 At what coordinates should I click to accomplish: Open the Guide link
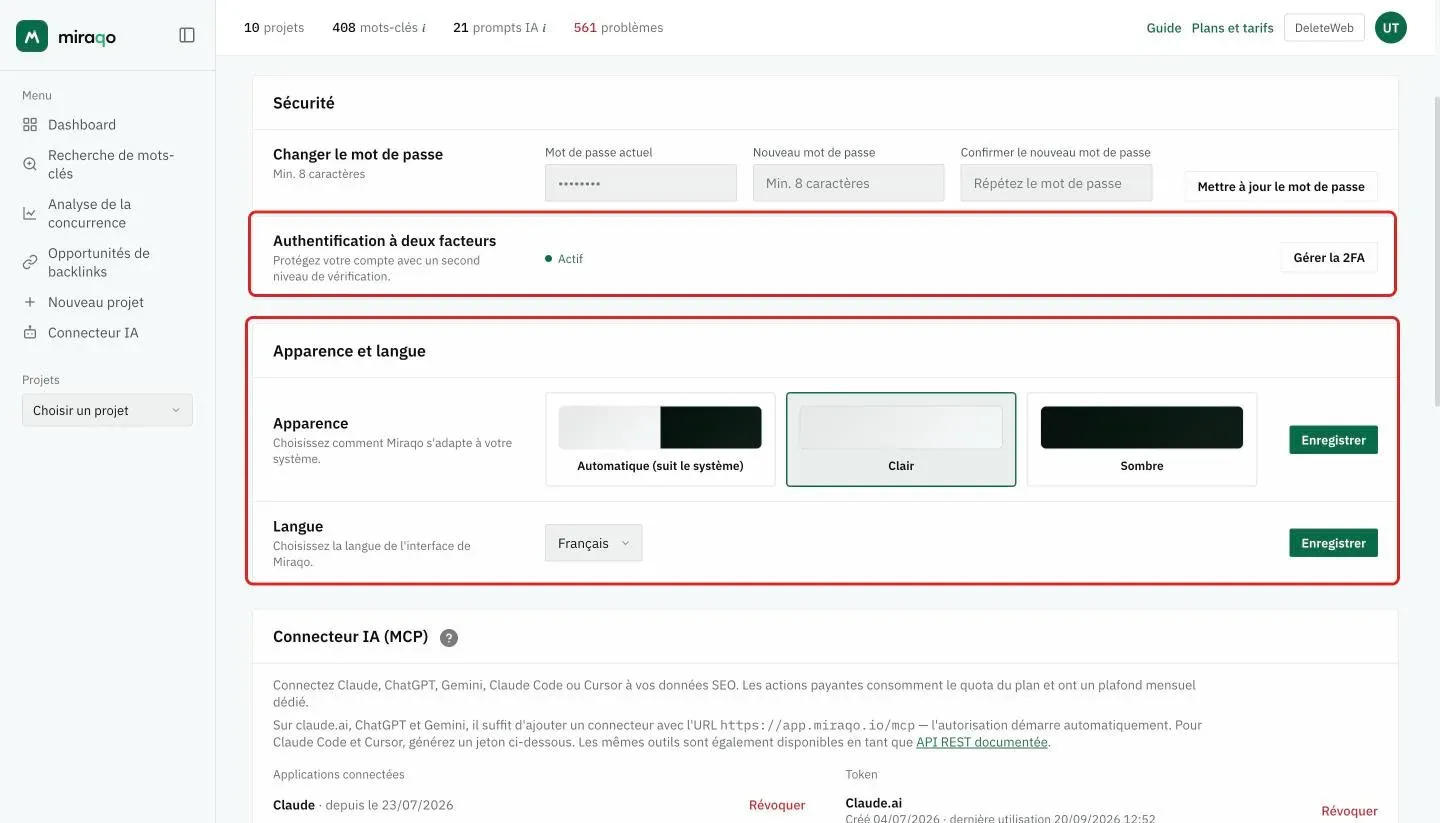coord(1164,28)
